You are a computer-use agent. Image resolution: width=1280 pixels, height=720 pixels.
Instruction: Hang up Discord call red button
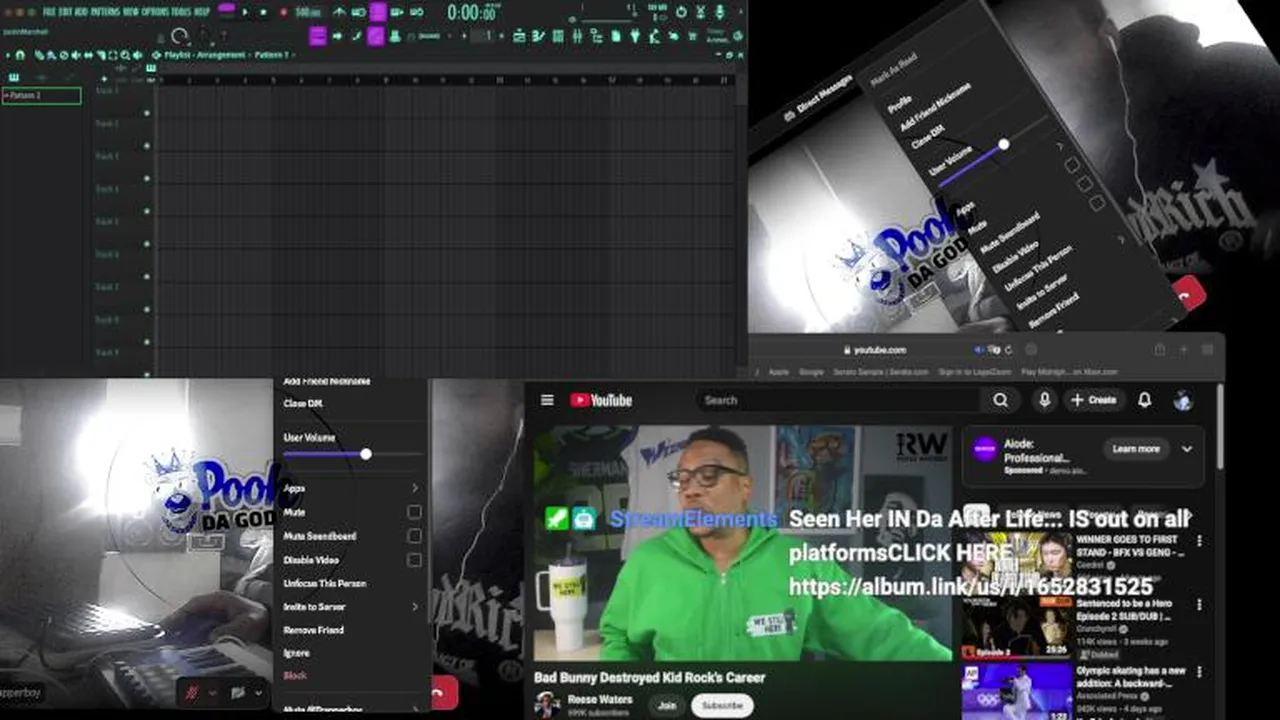pyautogui.click(x=444, y=692)
